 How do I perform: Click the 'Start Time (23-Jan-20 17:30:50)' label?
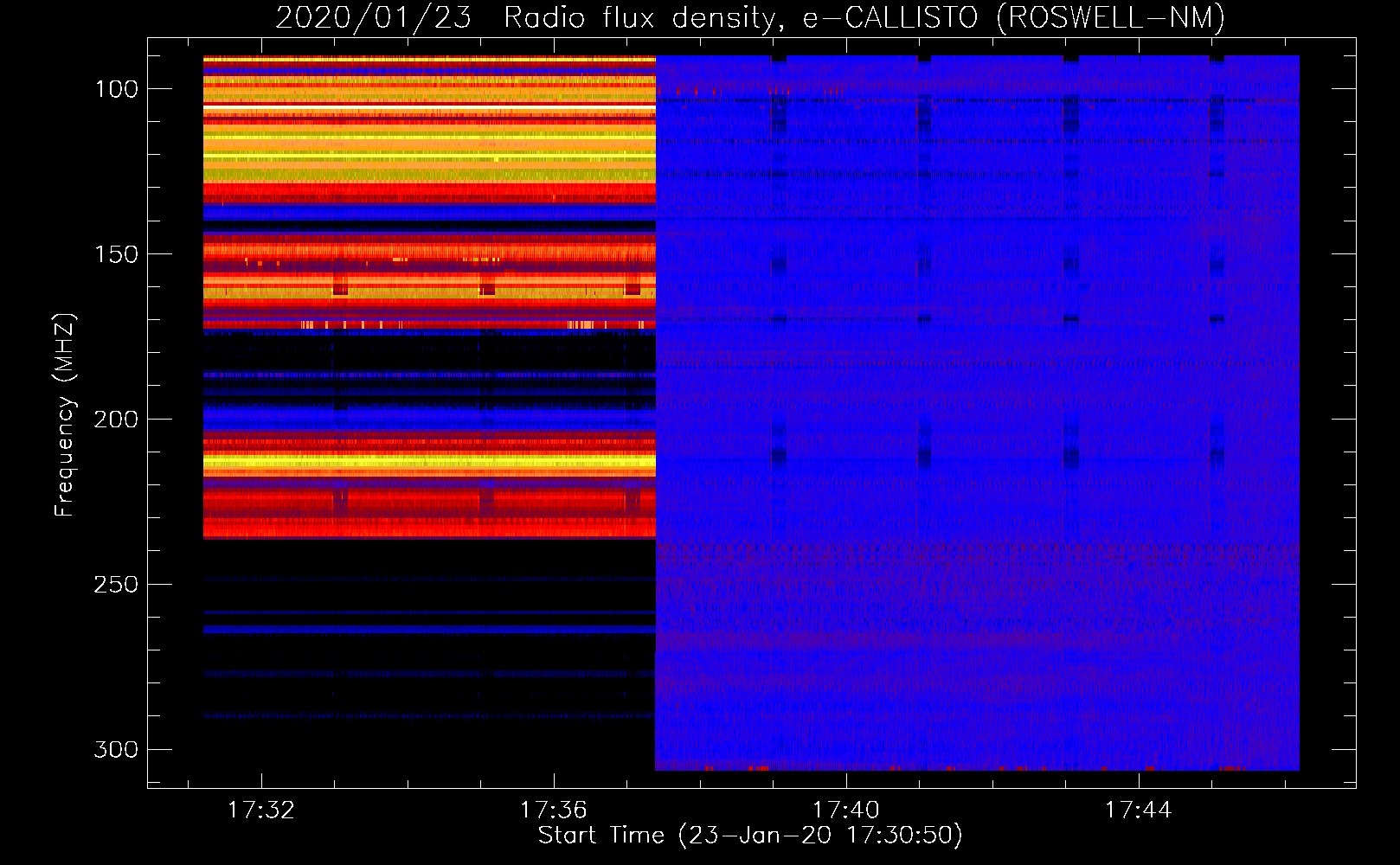(x=750, y=836)
